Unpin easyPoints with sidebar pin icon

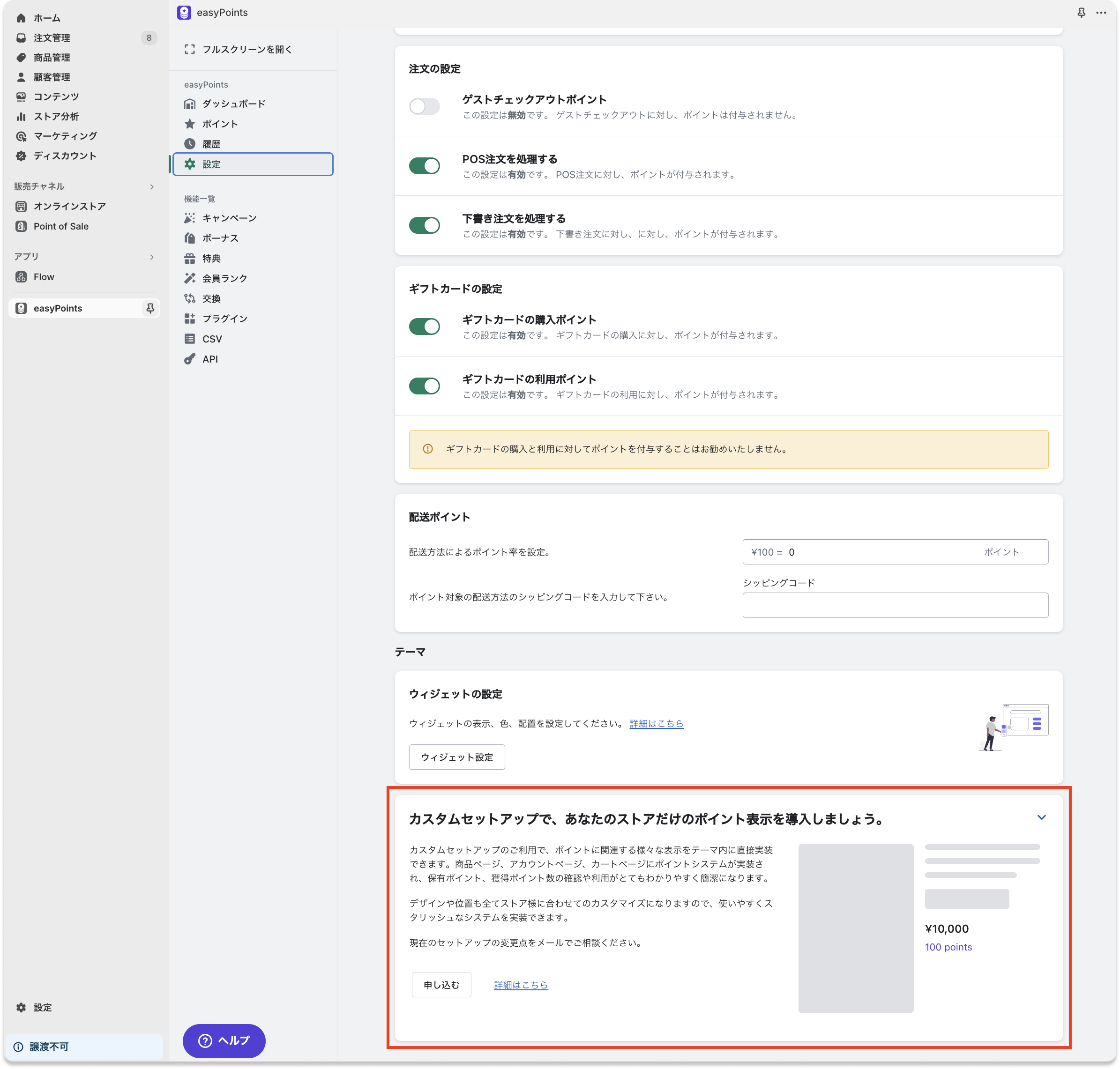(150, 308)
